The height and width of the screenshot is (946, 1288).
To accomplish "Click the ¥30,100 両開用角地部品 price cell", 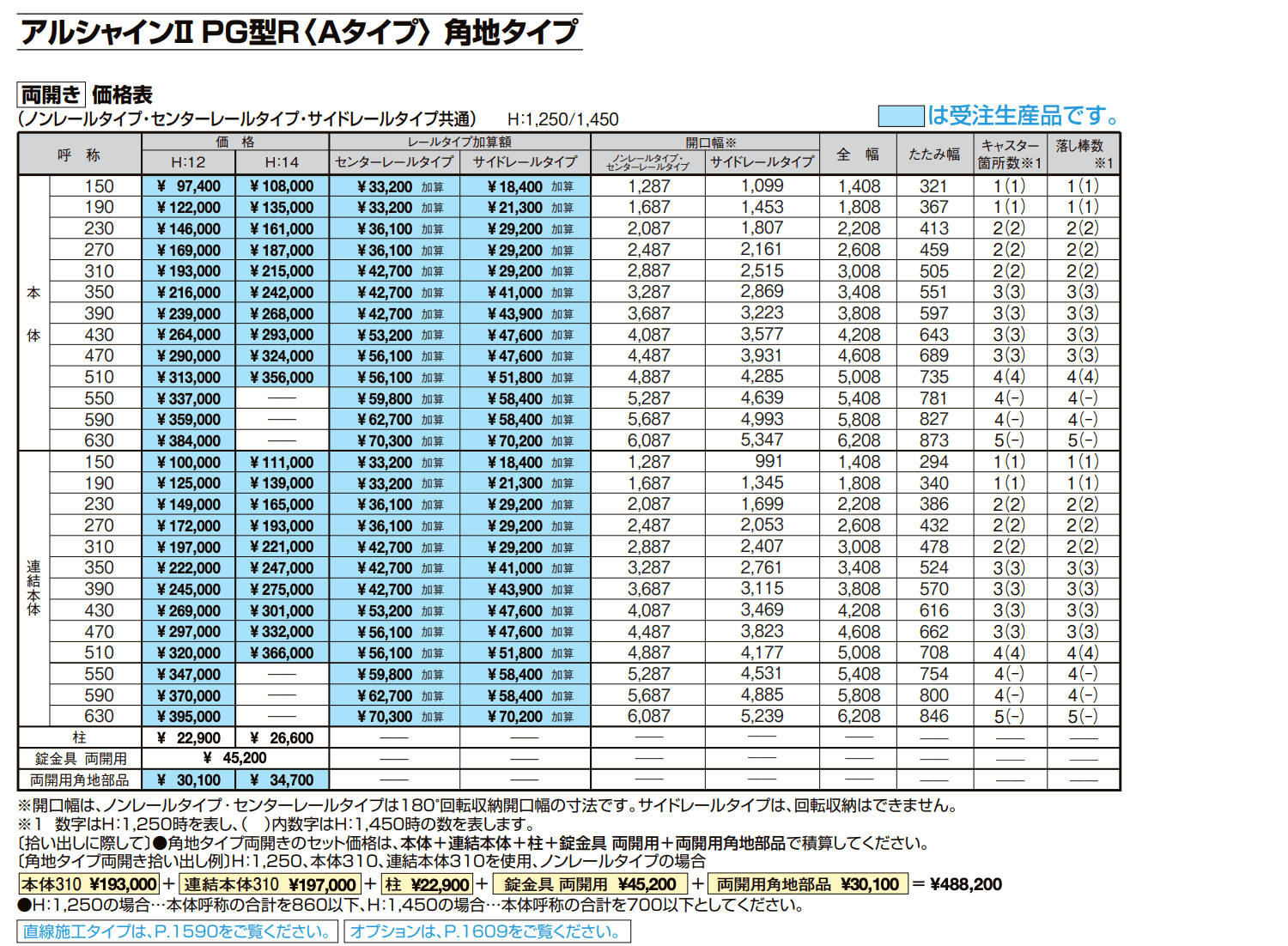I will point(188,779).
